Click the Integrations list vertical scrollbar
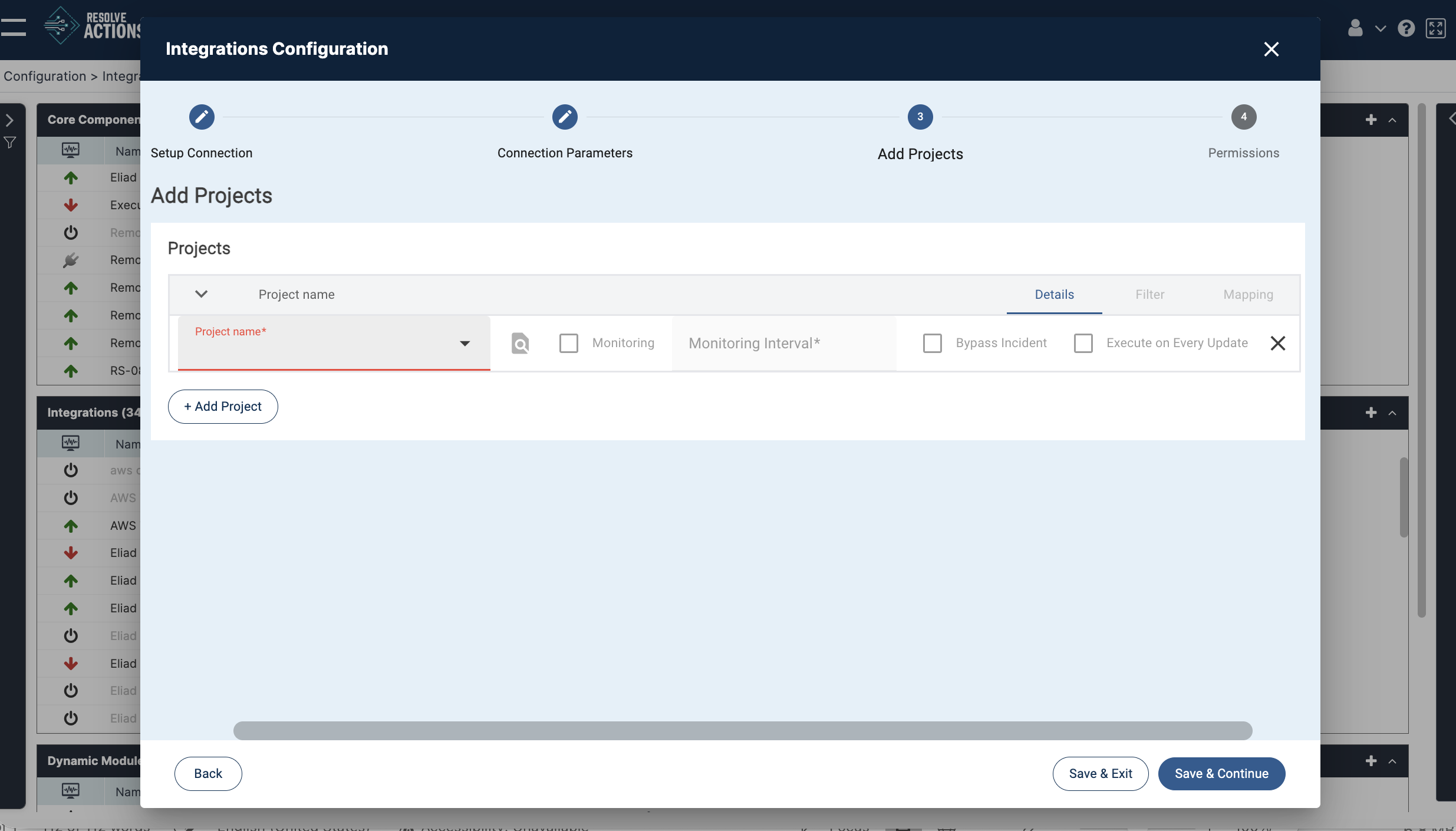Screen dimensions: 1456x831 coord(1404,497)
